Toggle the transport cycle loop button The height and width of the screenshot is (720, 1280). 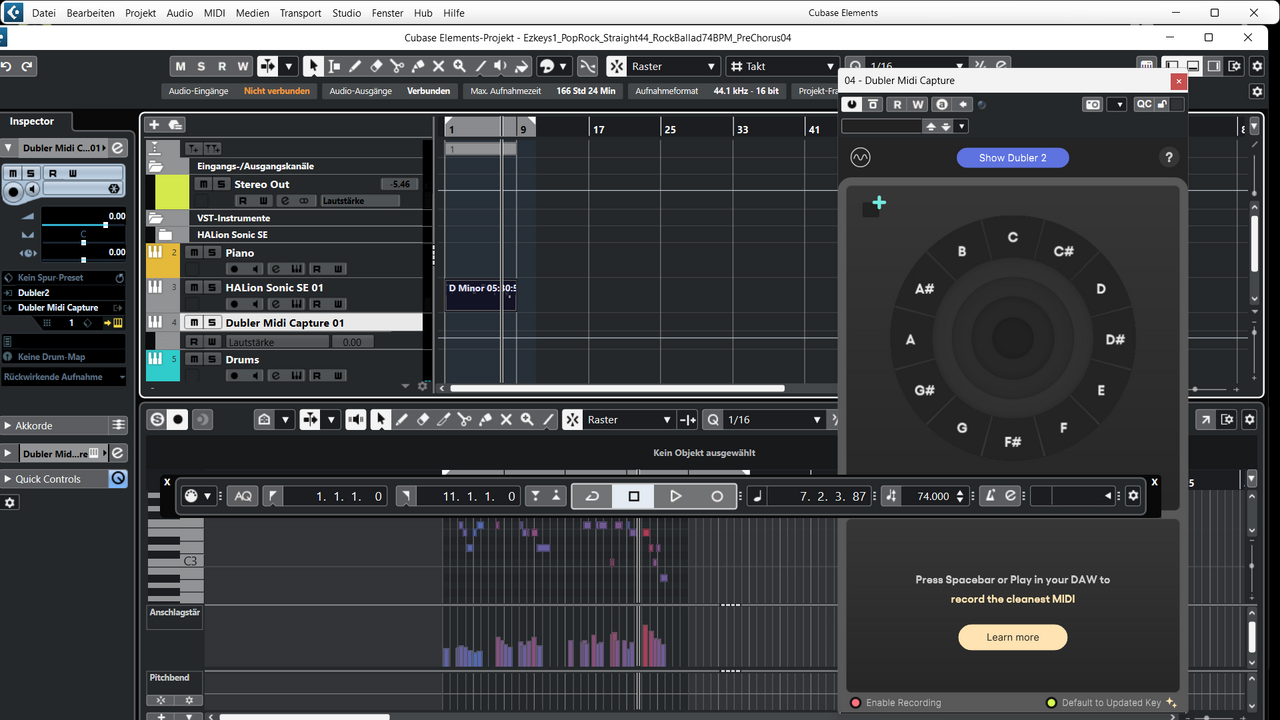coord(592,496)
